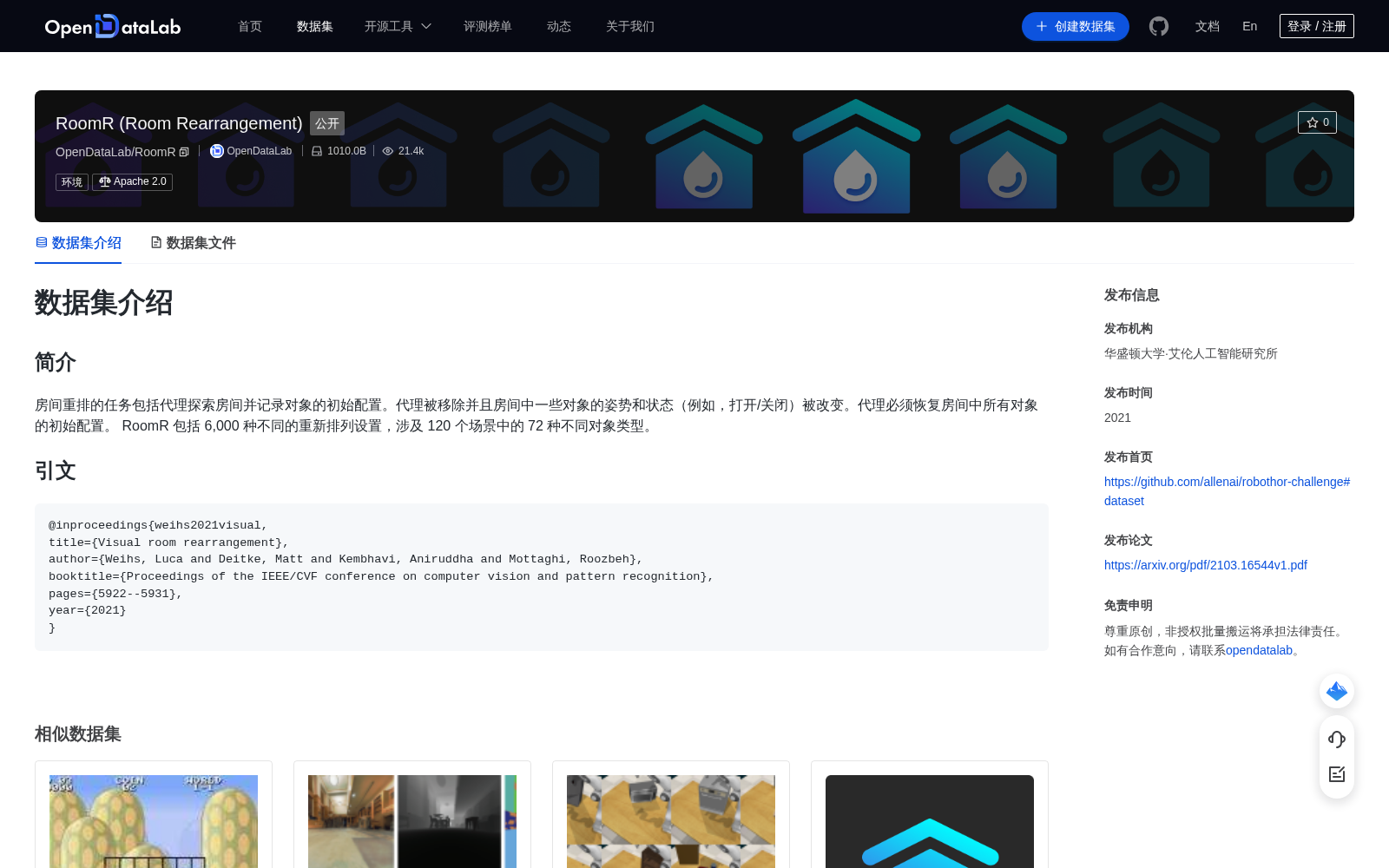The height and width of the screenshot is (868, 1389).
Task: Go to 首页 in the navigation
Action: (x=250, y=26)
